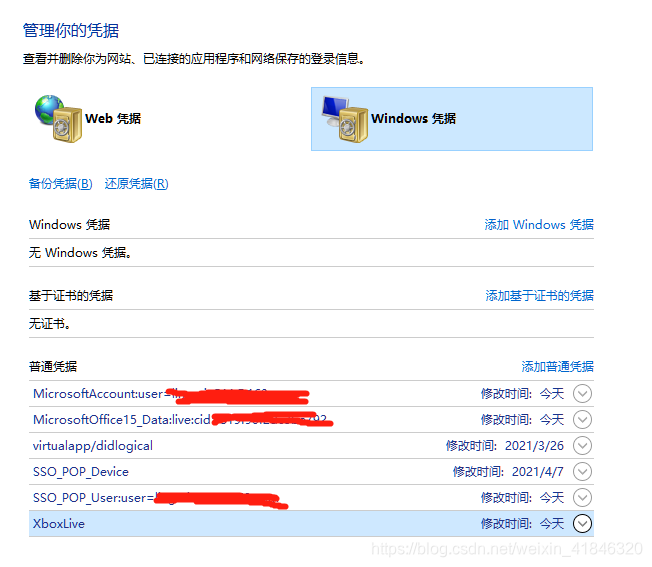The image size is (652, 567).
Task: Expand the SSO_POP_Device credential chevron
Action: [x=582, y=471]
